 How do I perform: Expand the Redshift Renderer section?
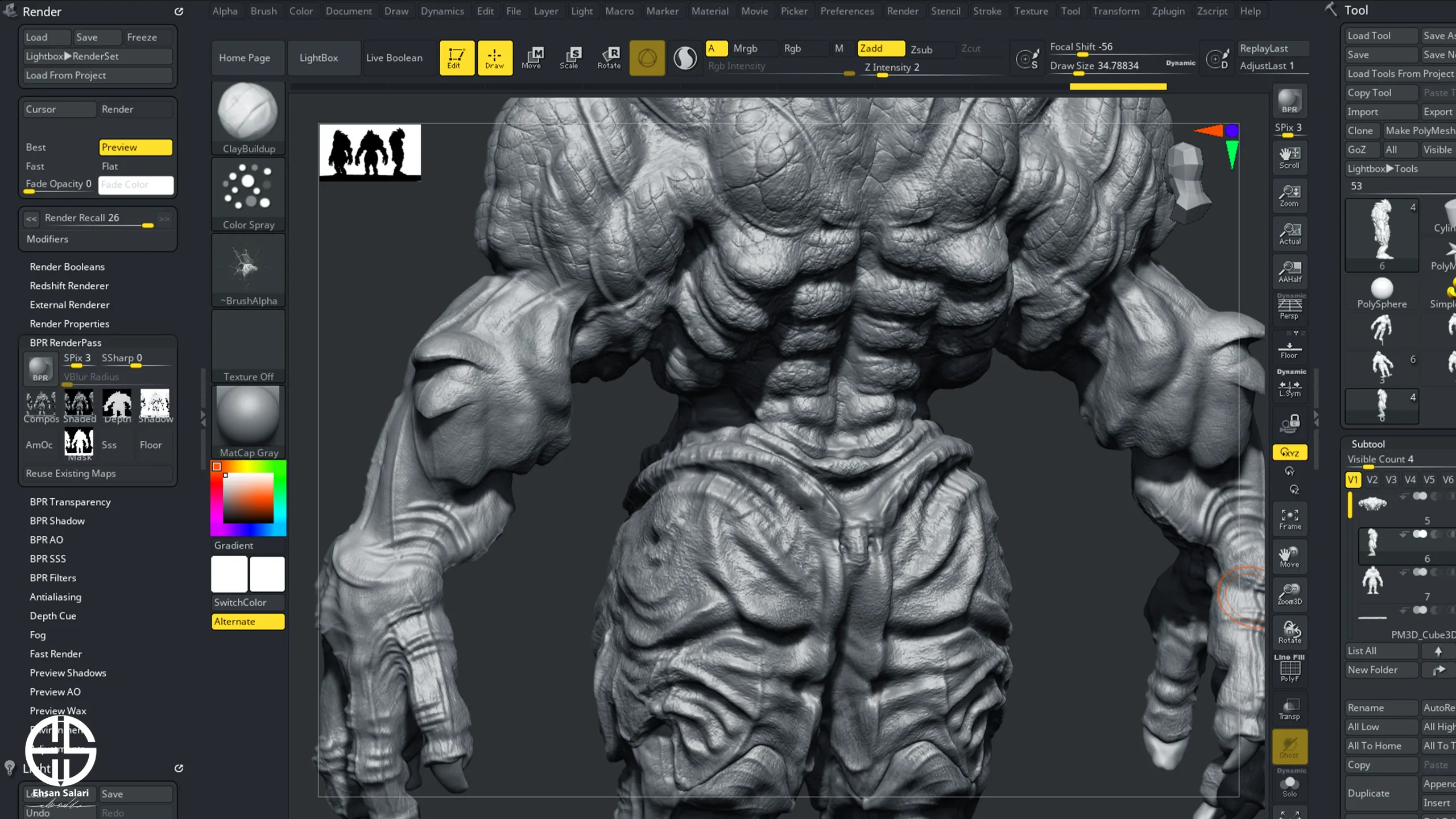click(69, 286)
